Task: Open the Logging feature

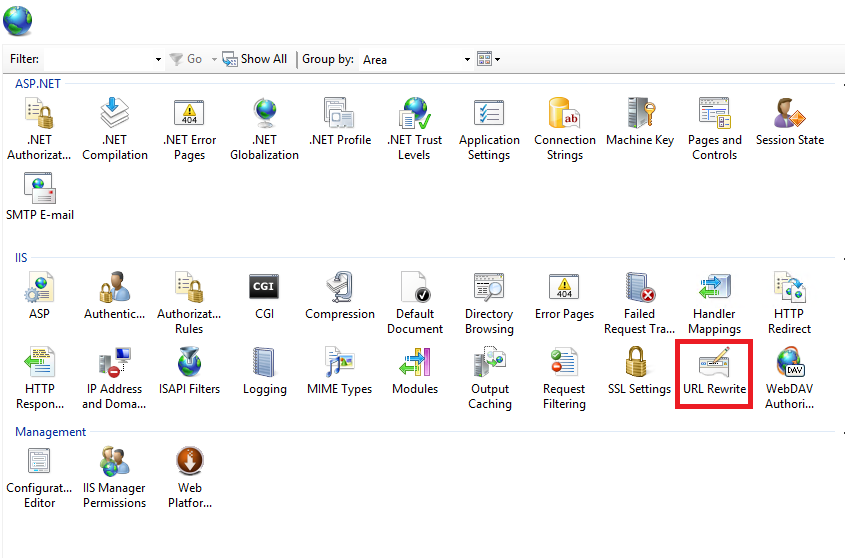Action: [x=264, y=371]
